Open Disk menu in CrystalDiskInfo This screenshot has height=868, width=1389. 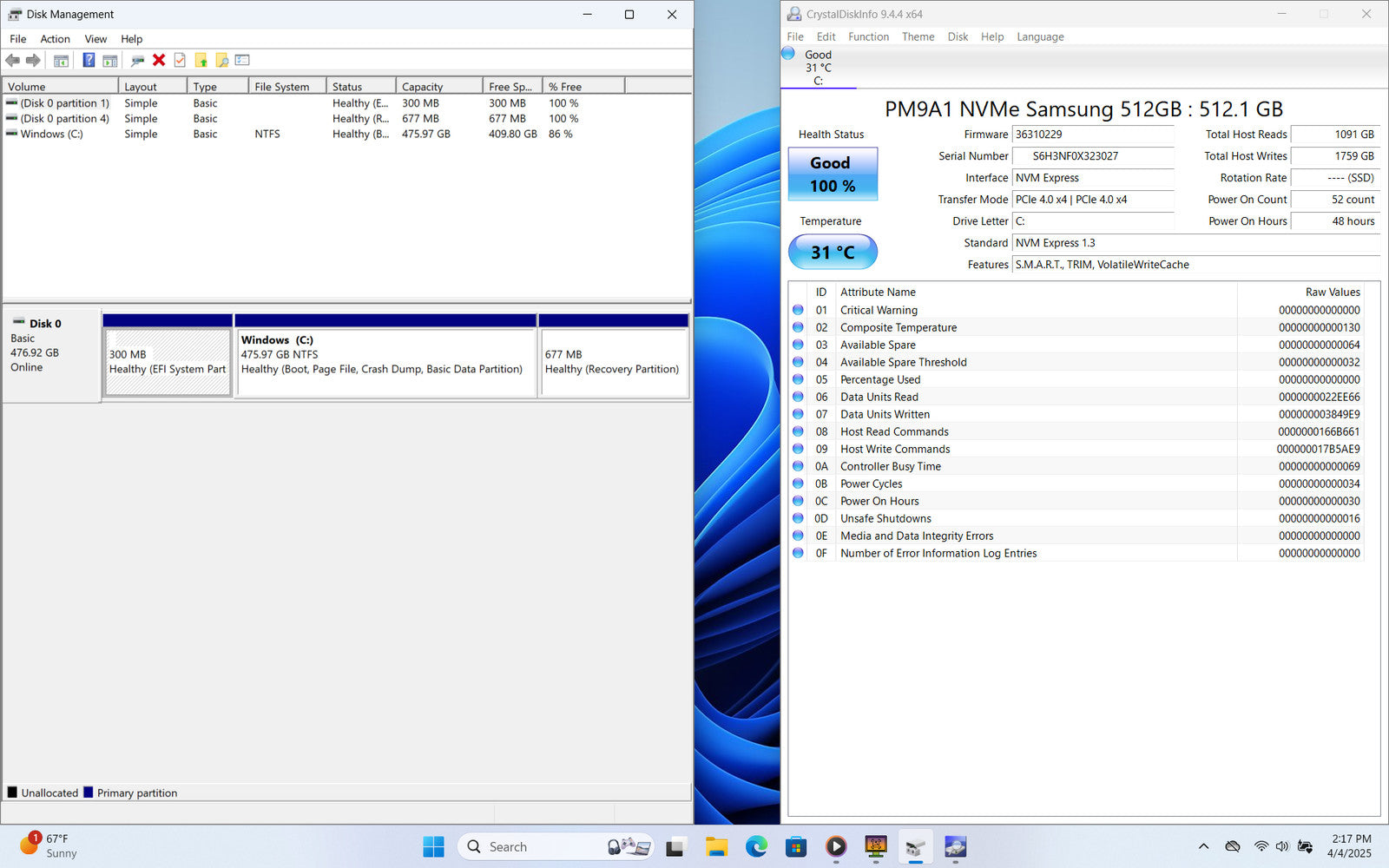(x=958, y=36)
